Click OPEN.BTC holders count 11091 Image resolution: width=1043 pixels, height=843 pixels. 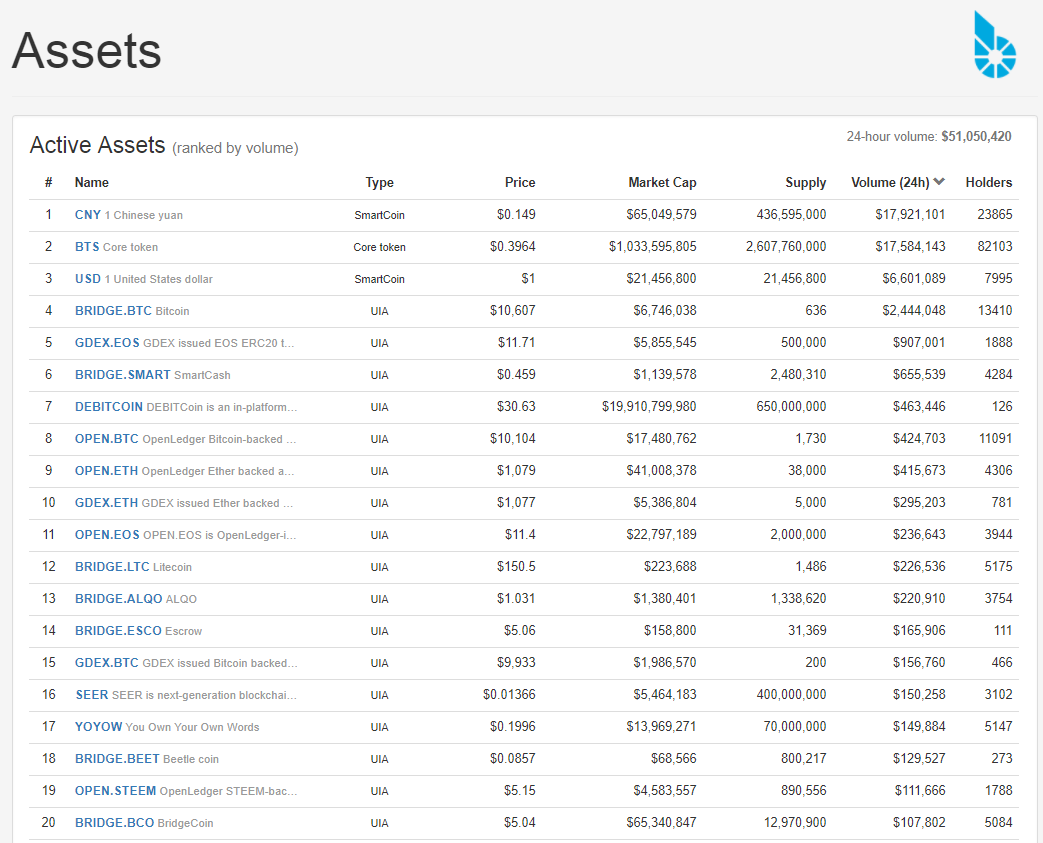pyautogui.click(x=995, y=438)
